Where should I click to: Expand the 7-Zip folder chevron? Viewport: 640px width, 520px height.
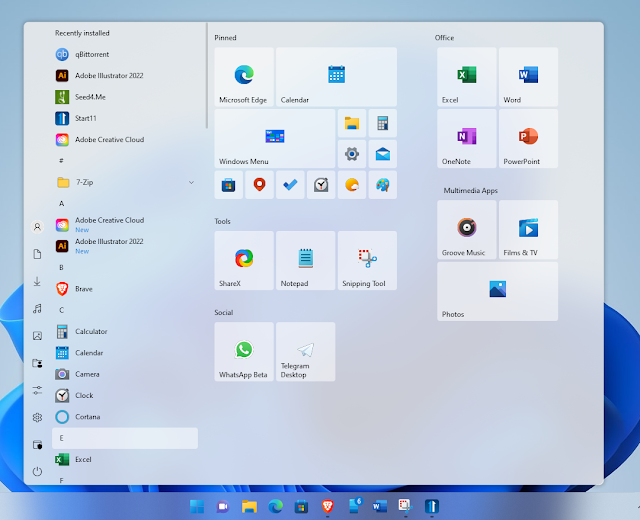tap(191, 182)
